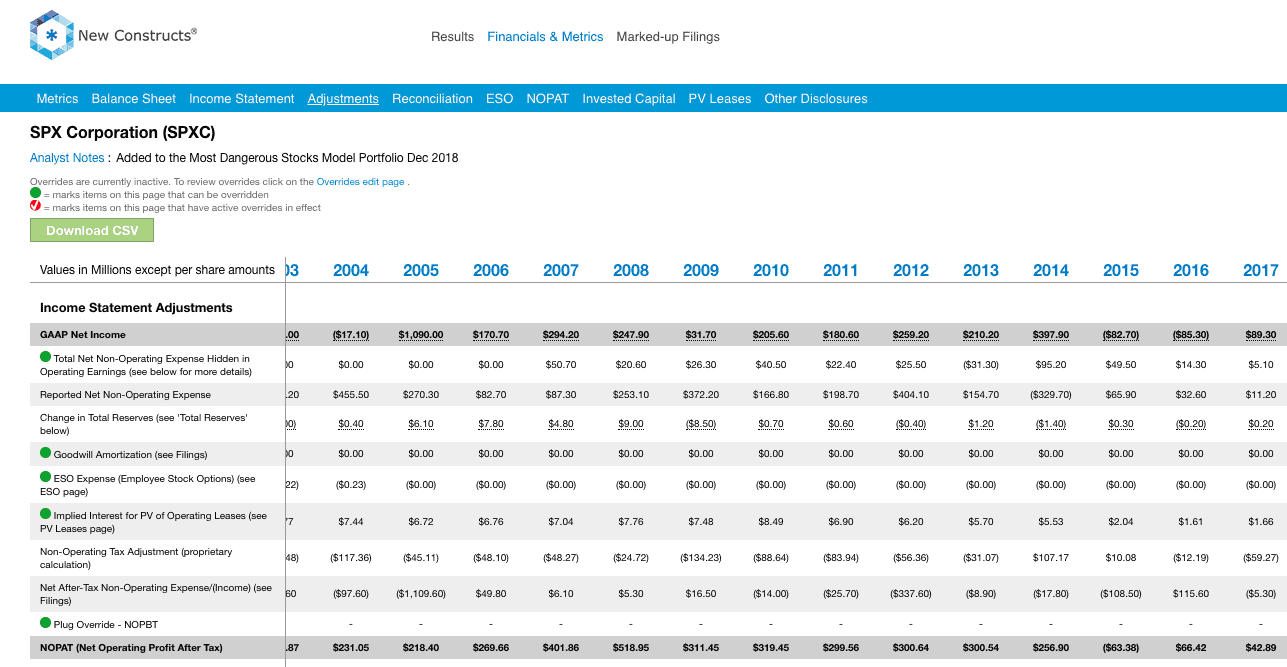Screen dimensions: 1287x667
Task: Click GAAP Net Income 2005 value $1,090.00
Action: (421, 335)
